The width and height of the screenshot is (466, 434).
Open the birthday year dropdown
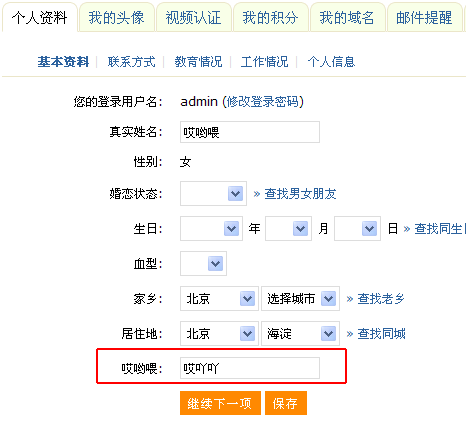pyautogui.click(x=211, y=229)
